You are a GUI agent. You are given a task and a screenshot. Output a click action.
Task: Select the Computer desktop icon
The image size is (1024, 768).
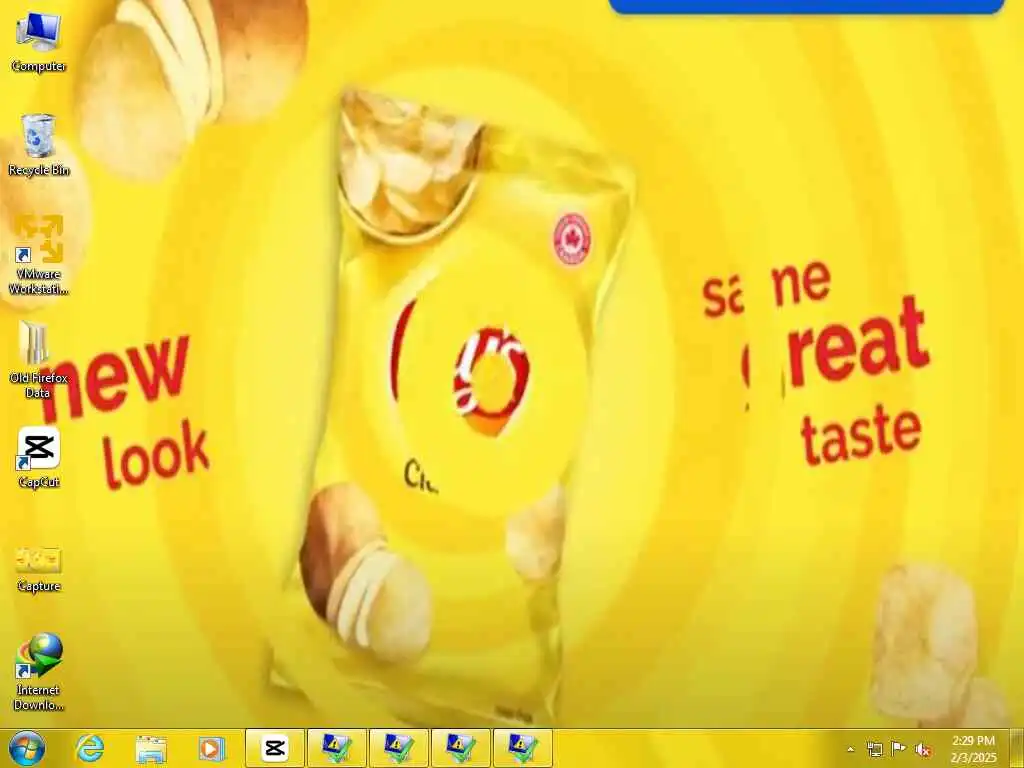point(39,42)
